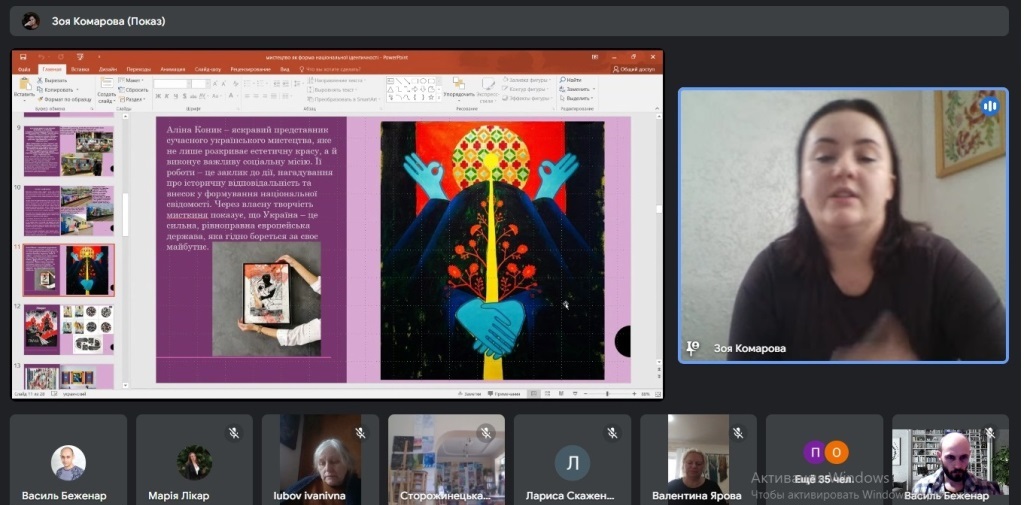Click muted mic on Лариса Скажен tile
This screenshot has width=1024, height=505.
click(612, 432)
